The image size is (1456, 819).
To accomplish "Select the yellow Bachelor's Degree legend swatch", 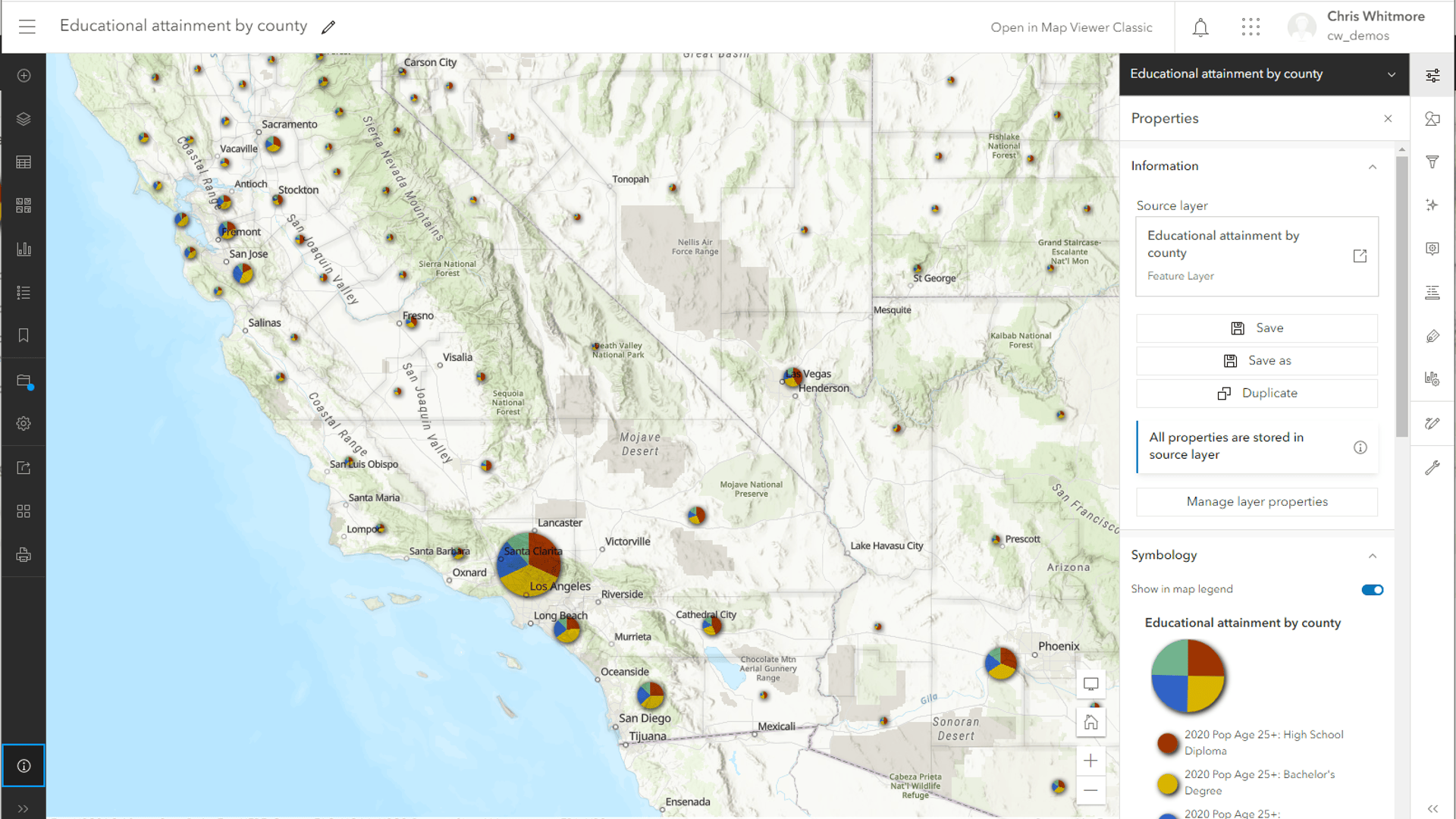I will [1168, 783].
